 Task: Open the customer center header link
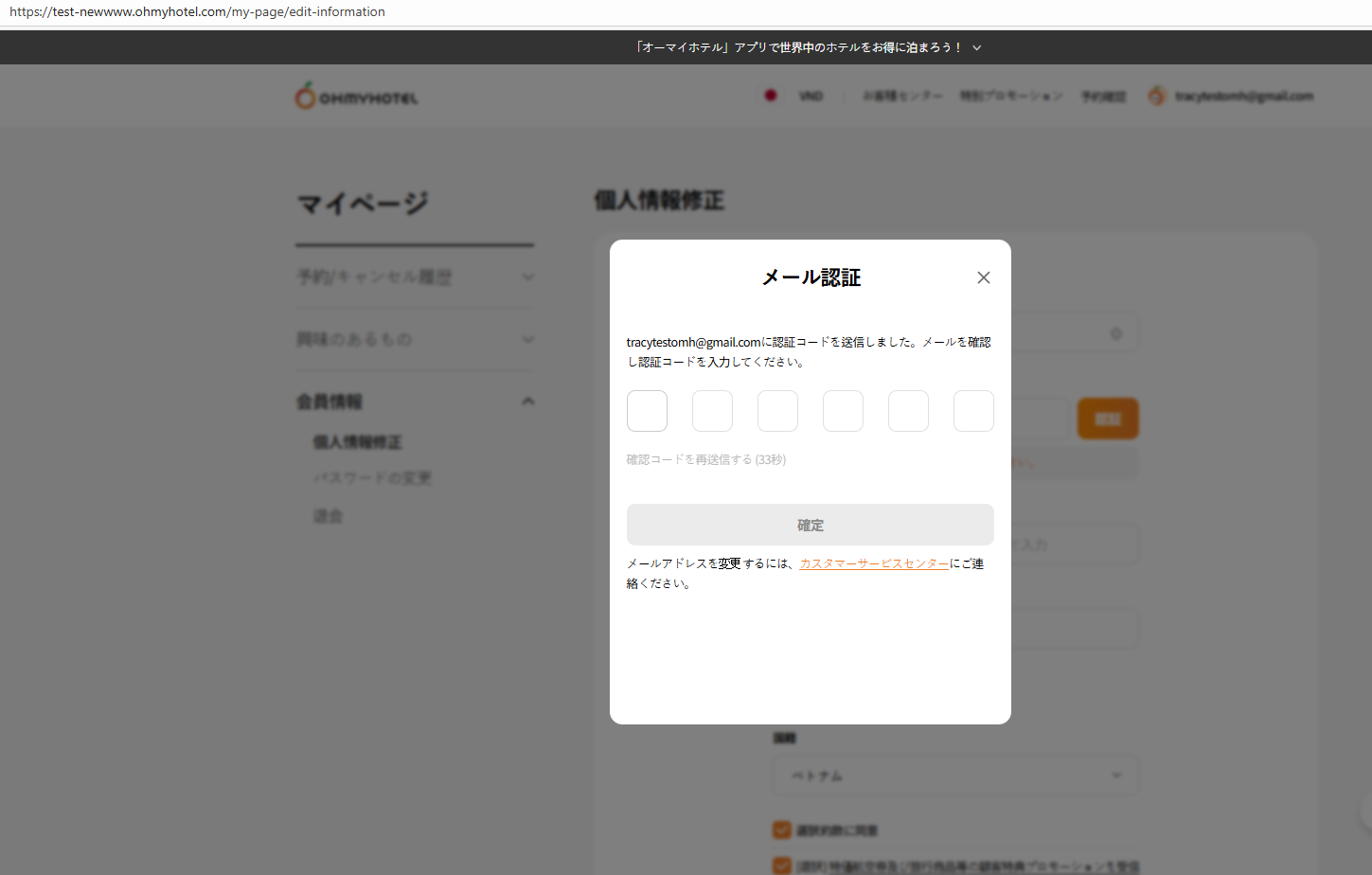pyautogui.click(x=902, y=96)
